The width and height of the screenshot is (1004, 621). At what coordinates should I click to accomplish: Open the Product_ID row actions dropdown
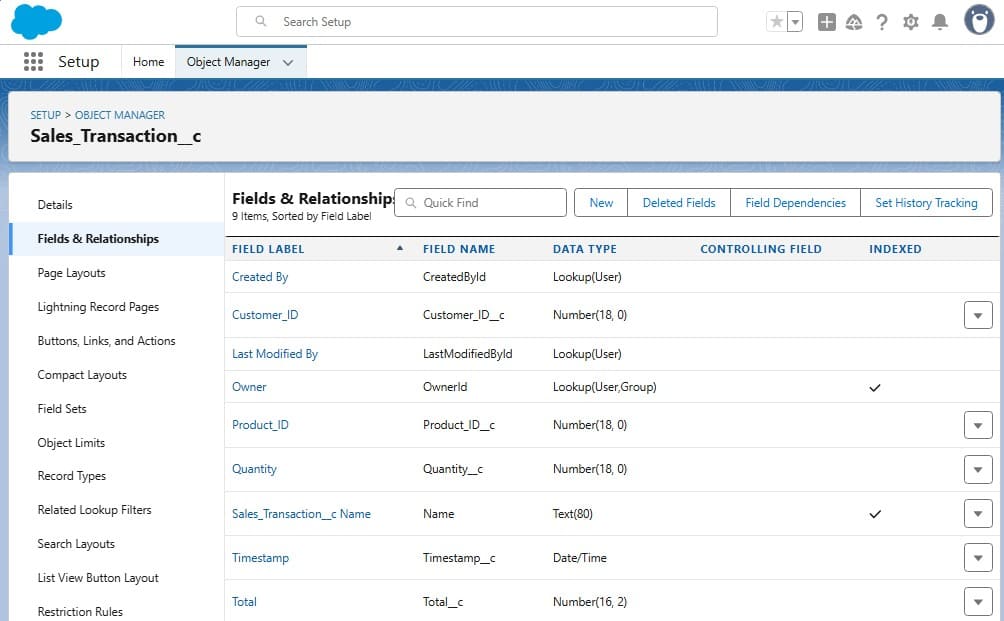[978, 425]
